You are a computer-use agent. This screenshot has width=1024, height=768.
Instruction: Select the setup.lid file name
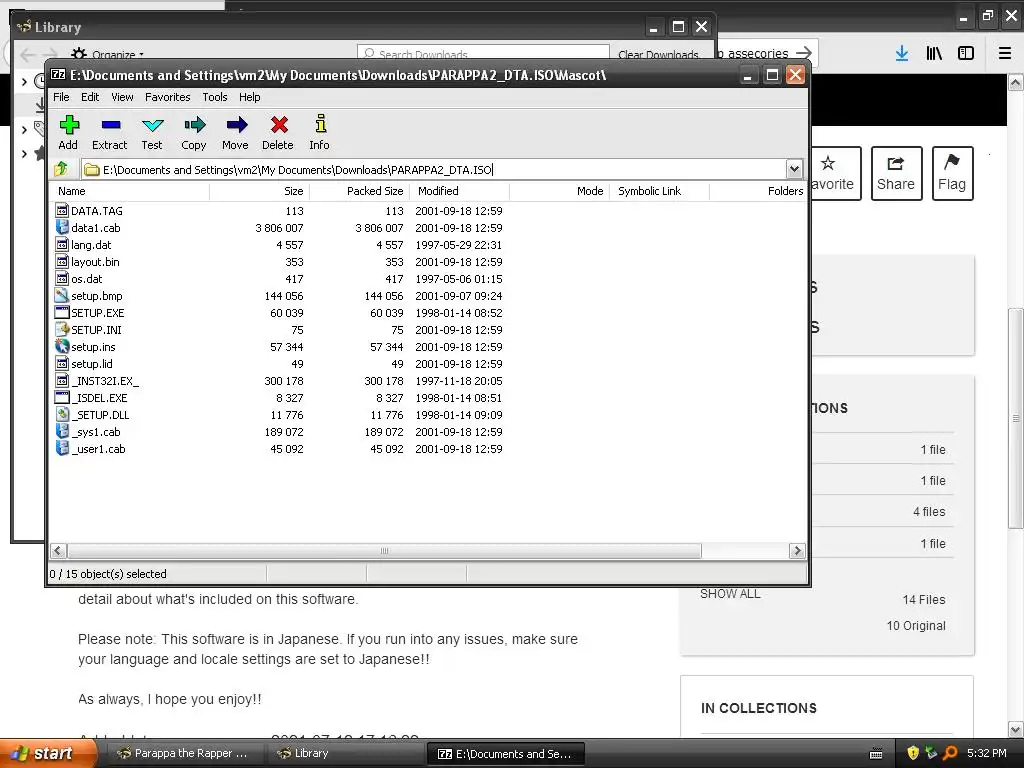(x=91, y=363)
